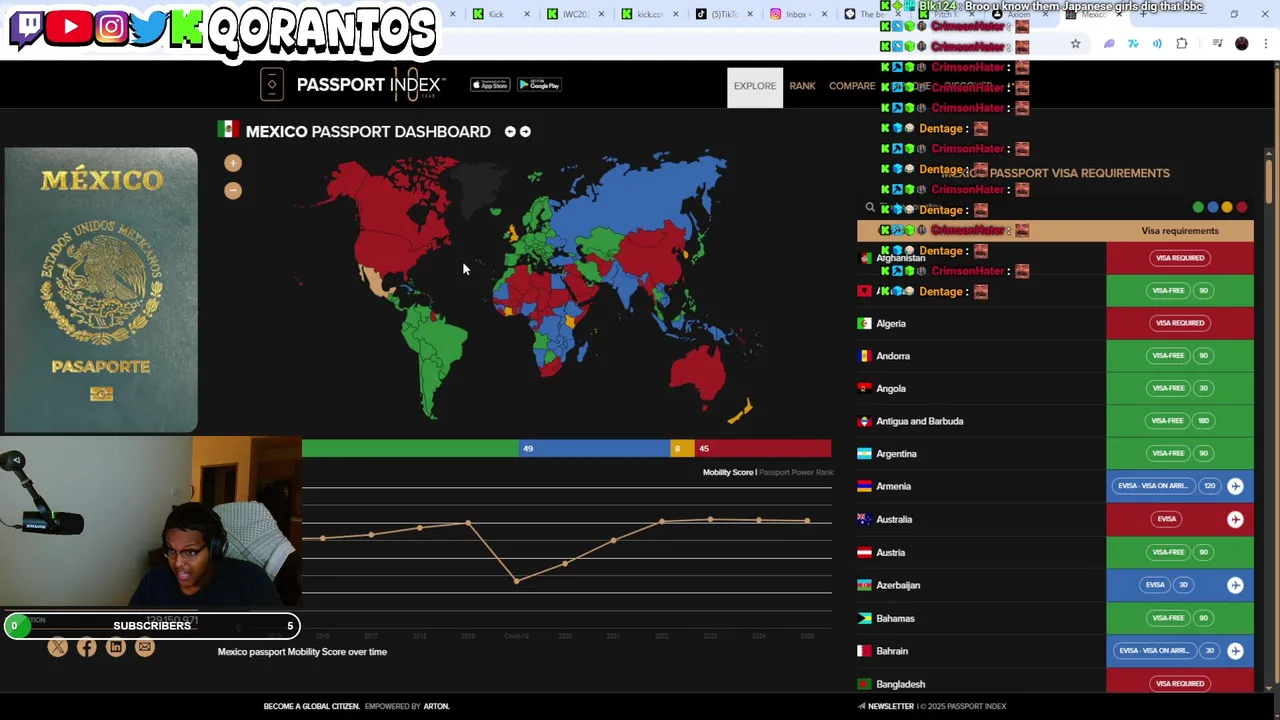This screenshot has width=1280, height=720.
Task: Click red 45 segment of score bar
Action: coord(762,449)
